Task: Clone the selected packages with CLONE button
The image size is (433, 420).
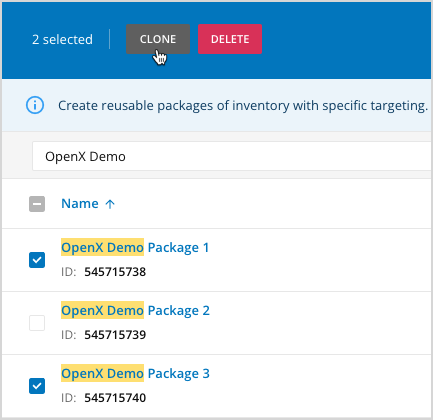Action: [x=158, y=39]
